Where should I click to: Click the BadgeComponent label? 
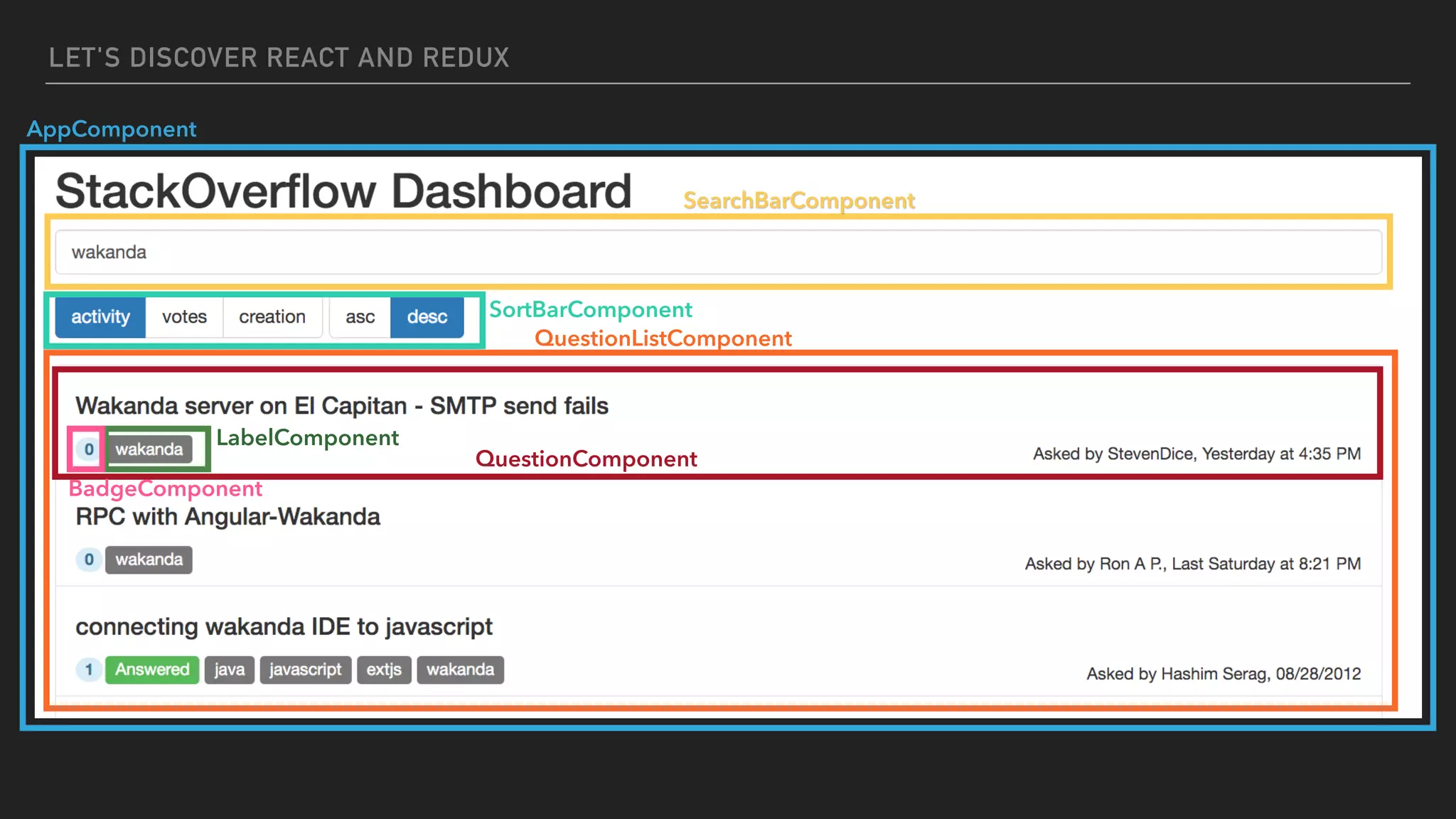pos(166,489)
